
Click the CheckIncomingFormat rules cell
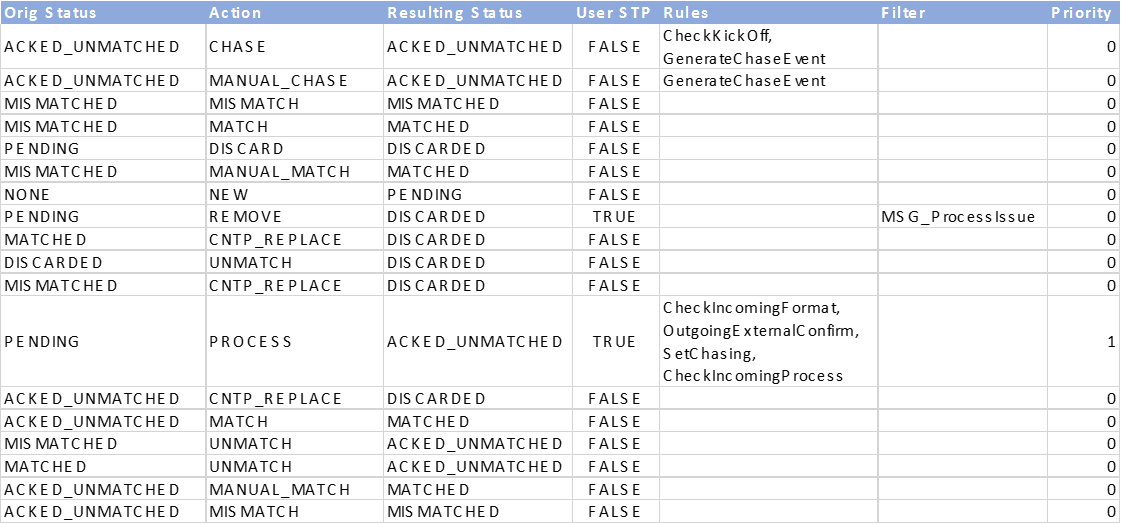(x=769, y=341)
